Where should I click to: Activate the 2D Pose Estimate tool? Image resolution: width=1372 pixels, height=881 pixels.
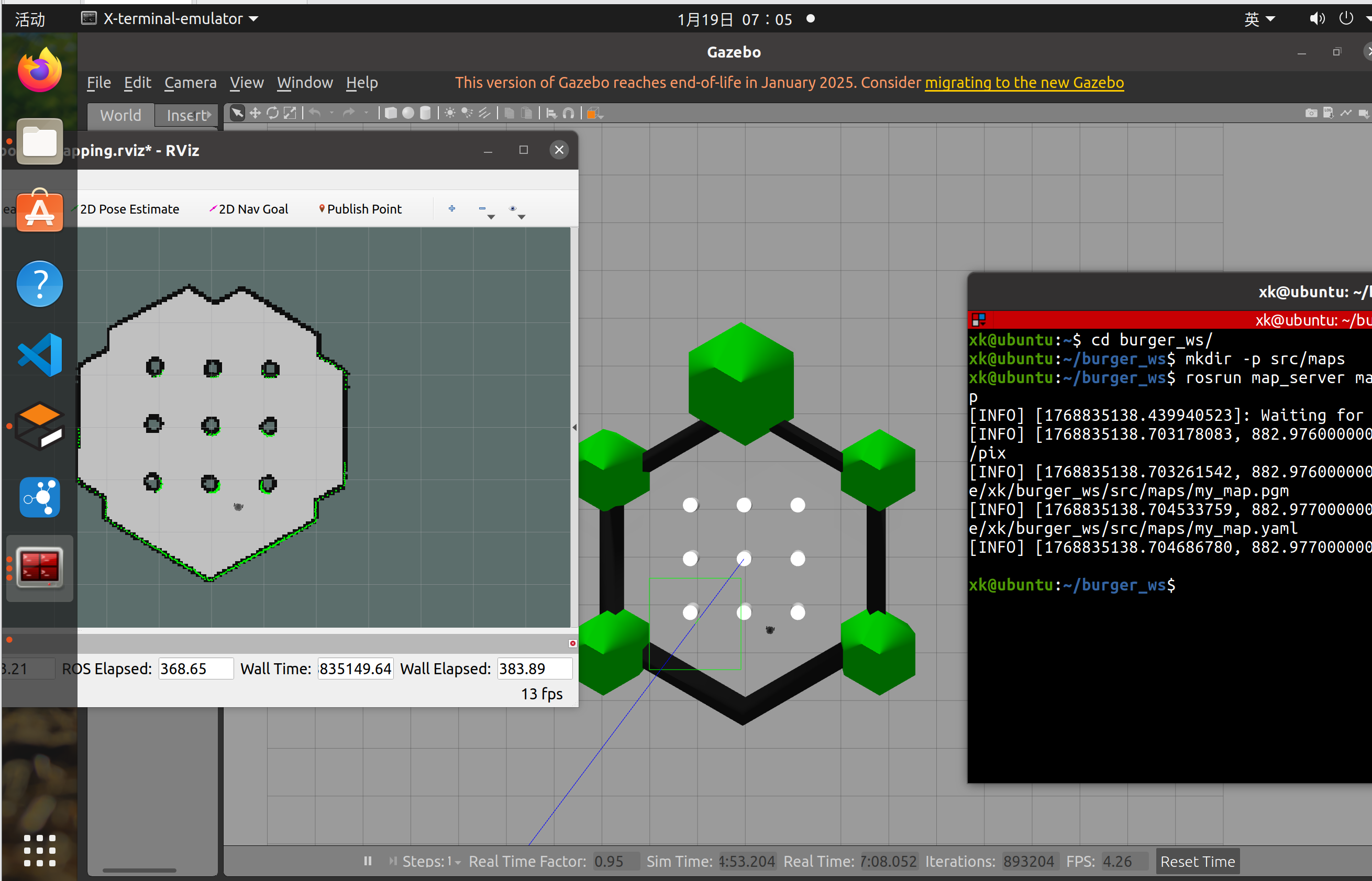(129, 209)
